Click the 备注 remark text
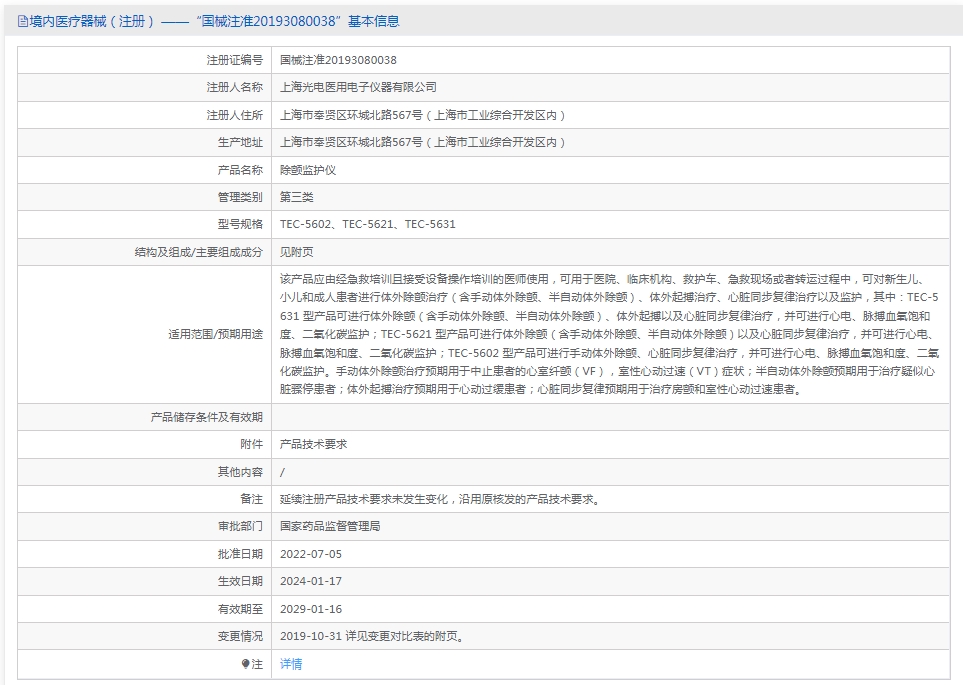This screenshot has width=963, height=685. [439, 499]
